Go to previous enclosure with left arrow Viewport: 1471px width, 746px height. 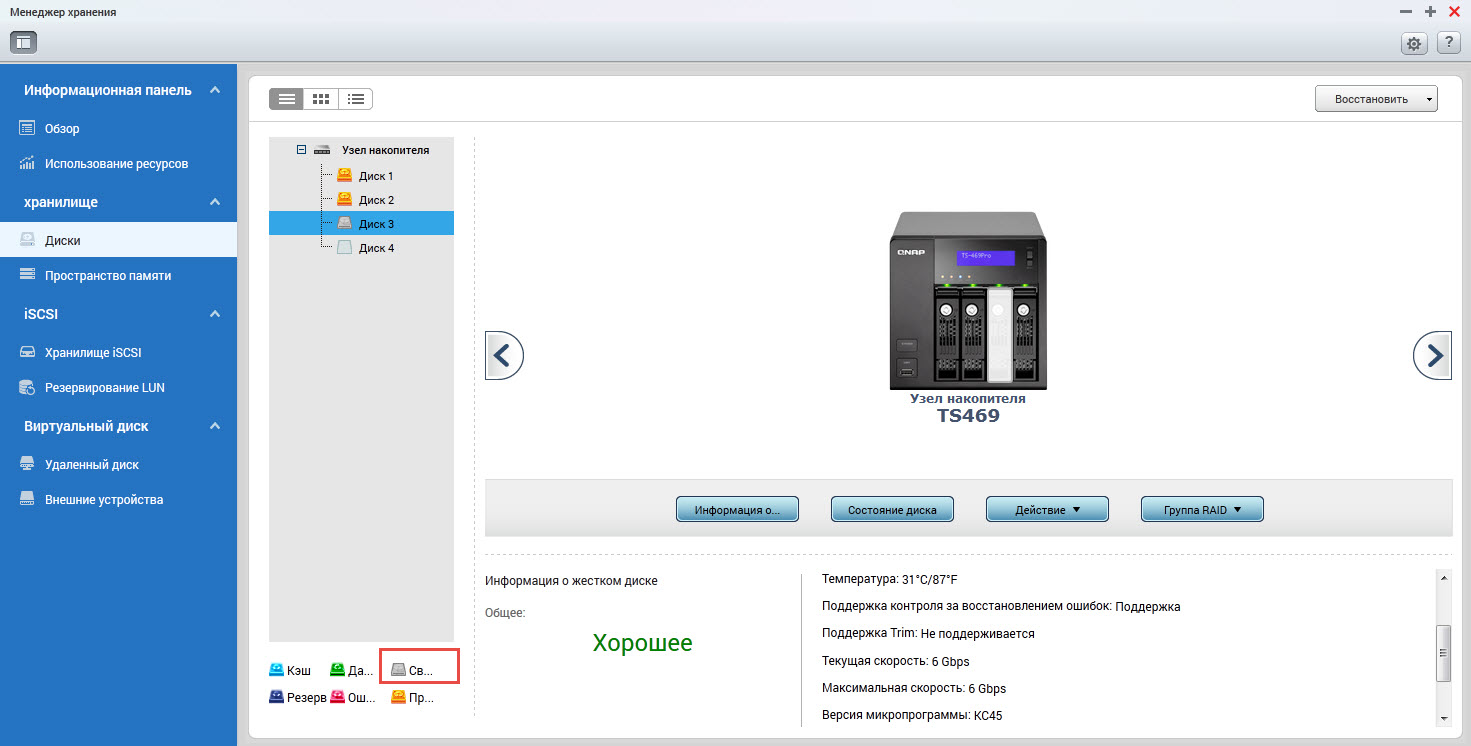(504, 355)
